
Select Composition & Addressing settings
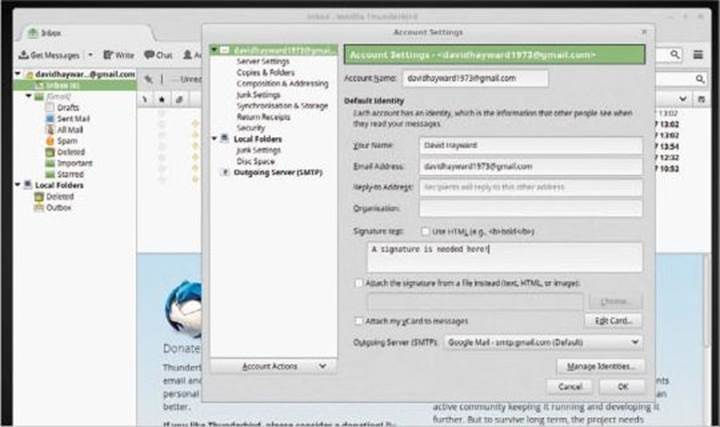pos(282,84)
